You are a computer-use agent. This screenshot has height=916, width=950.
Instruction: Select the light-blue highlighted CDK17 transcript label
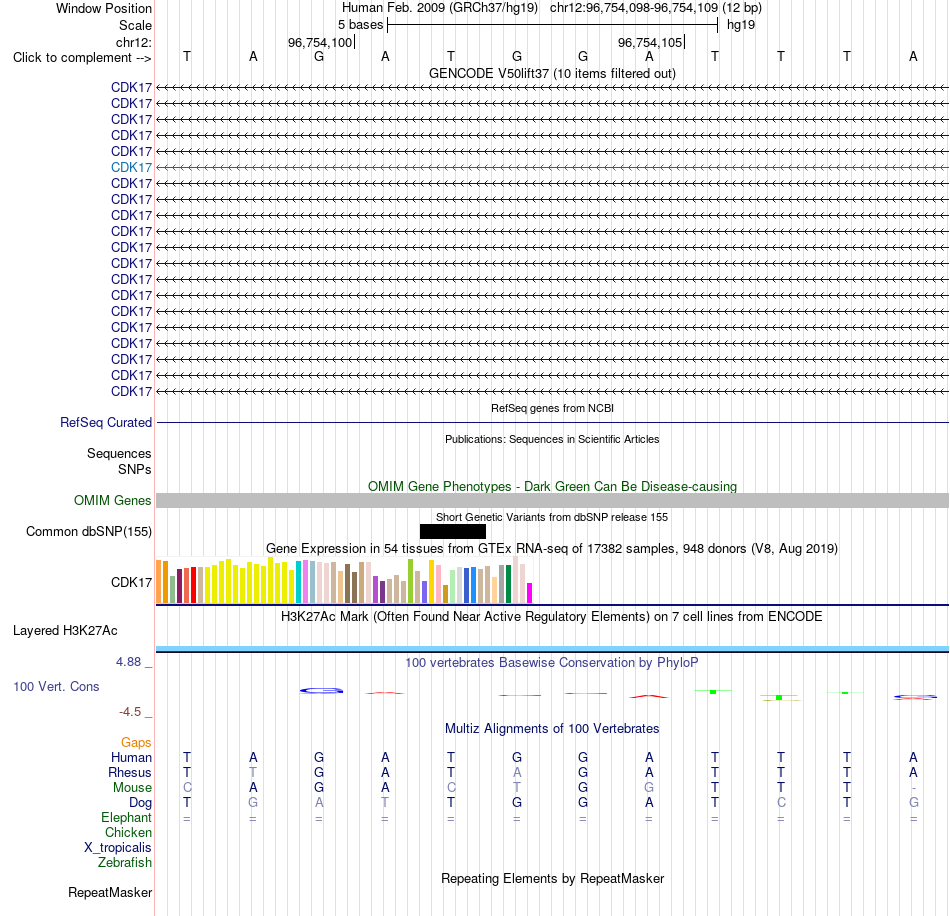point(131,167)
